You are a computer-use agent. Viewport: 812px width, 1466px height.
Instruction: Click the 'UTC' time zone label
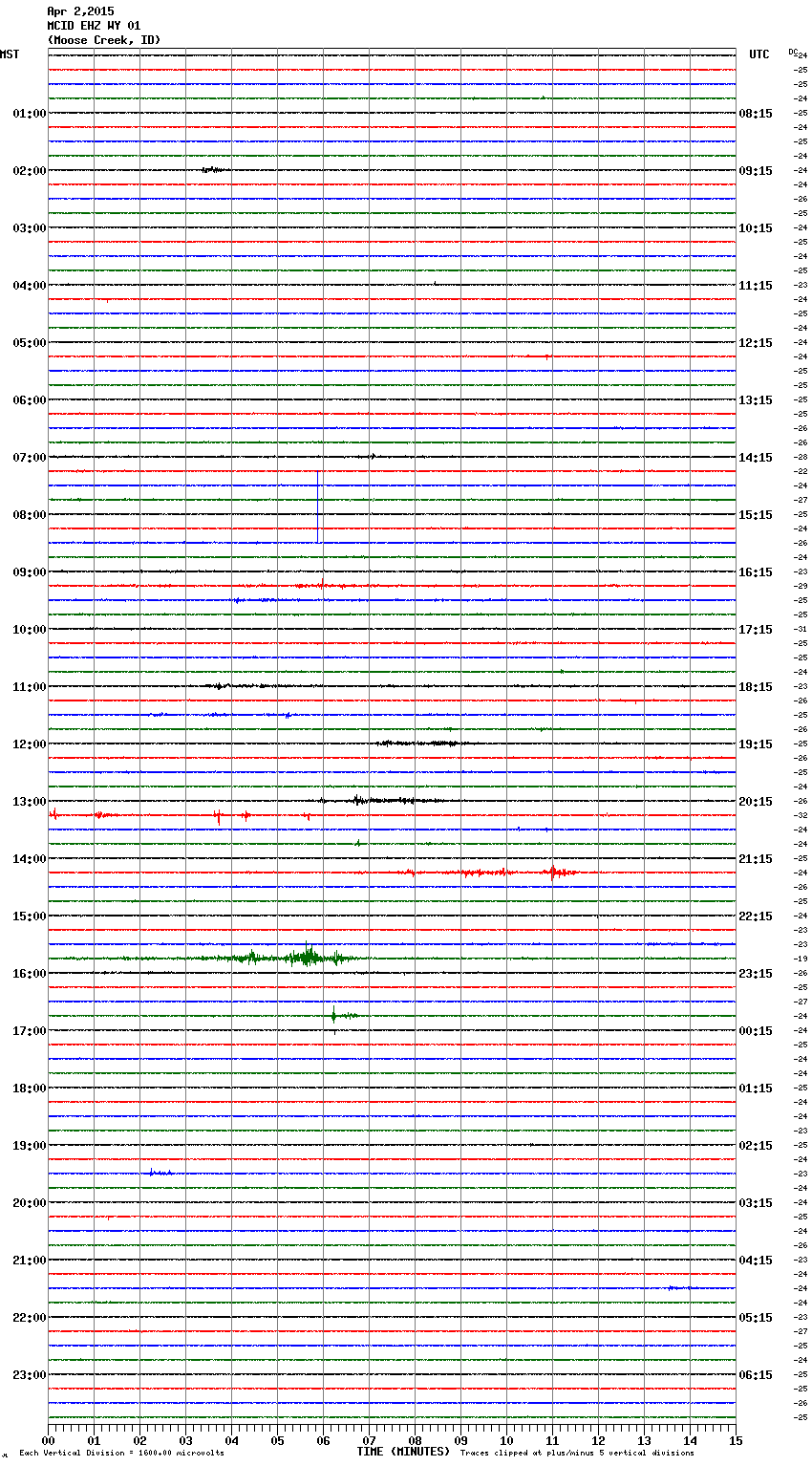tap(759, 54)
